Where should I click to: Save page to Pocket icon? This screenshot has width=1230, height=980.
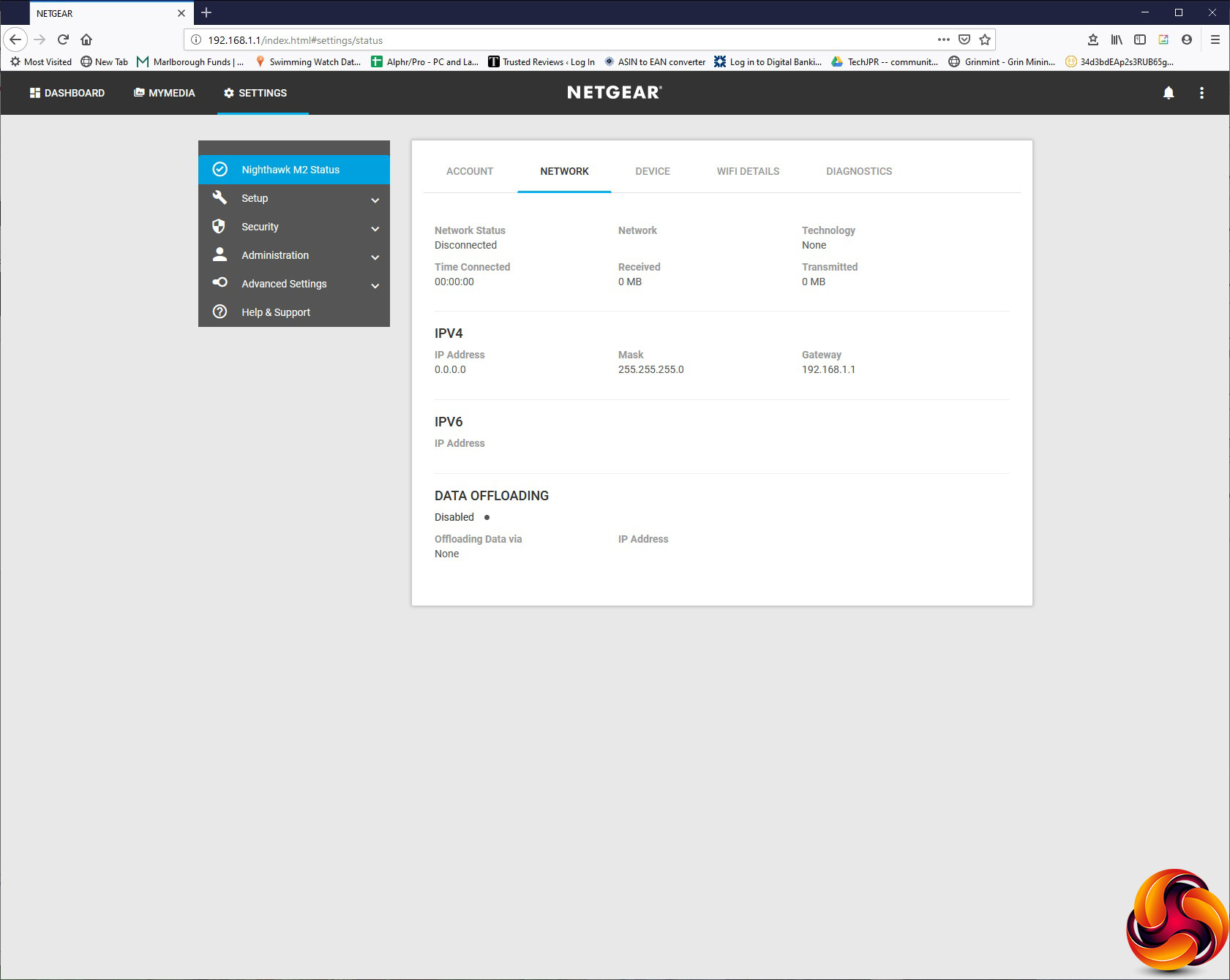[964, 39]
